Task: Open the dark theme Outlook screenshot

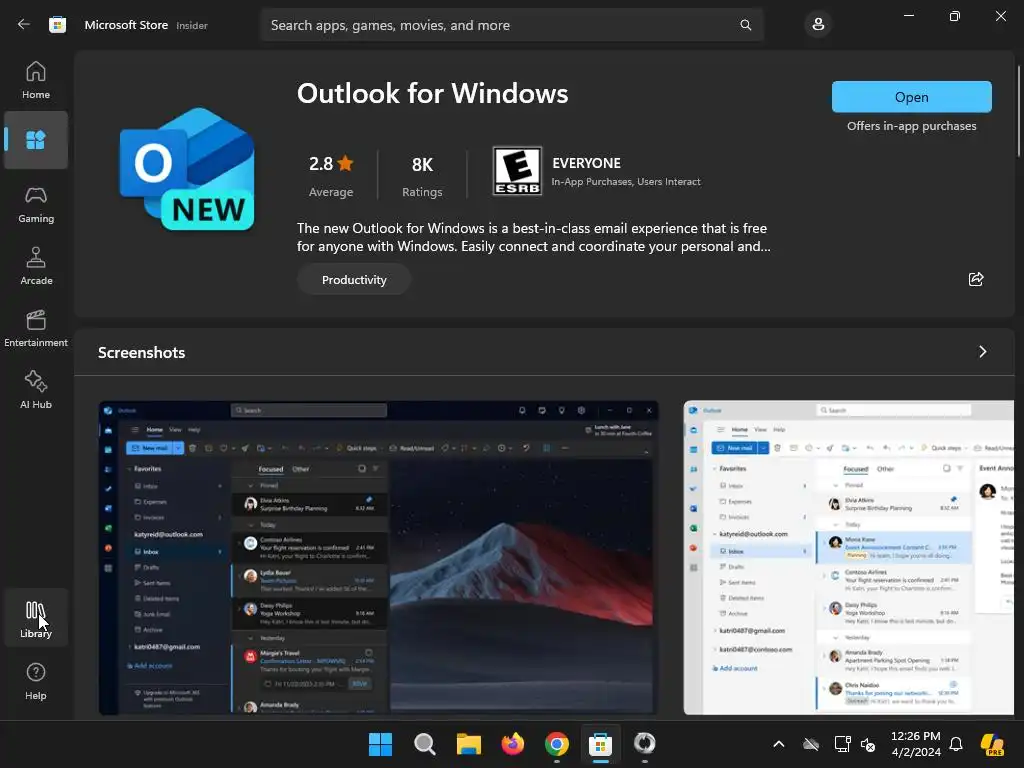Action: (x=378, y=558)
